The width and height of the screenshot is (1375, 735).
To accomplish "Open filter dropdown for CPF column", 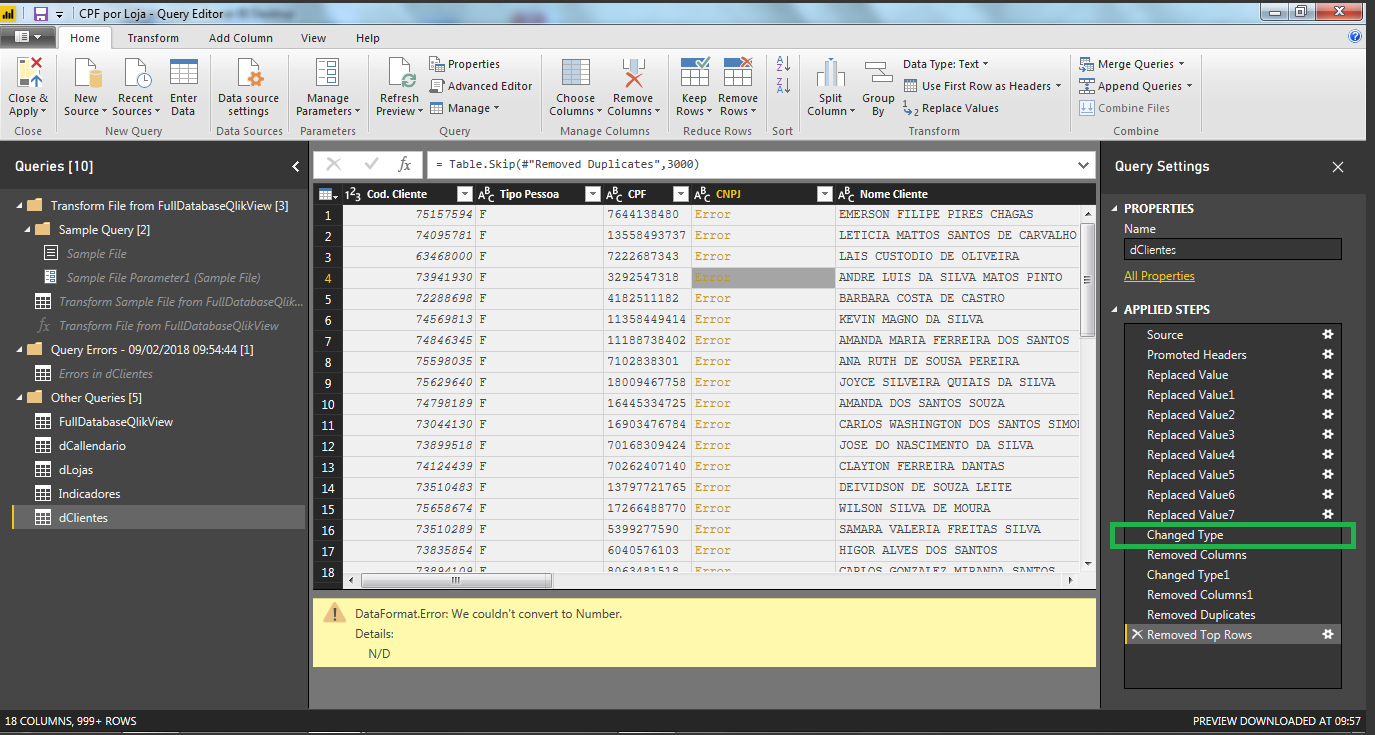I will coord(681,194).
